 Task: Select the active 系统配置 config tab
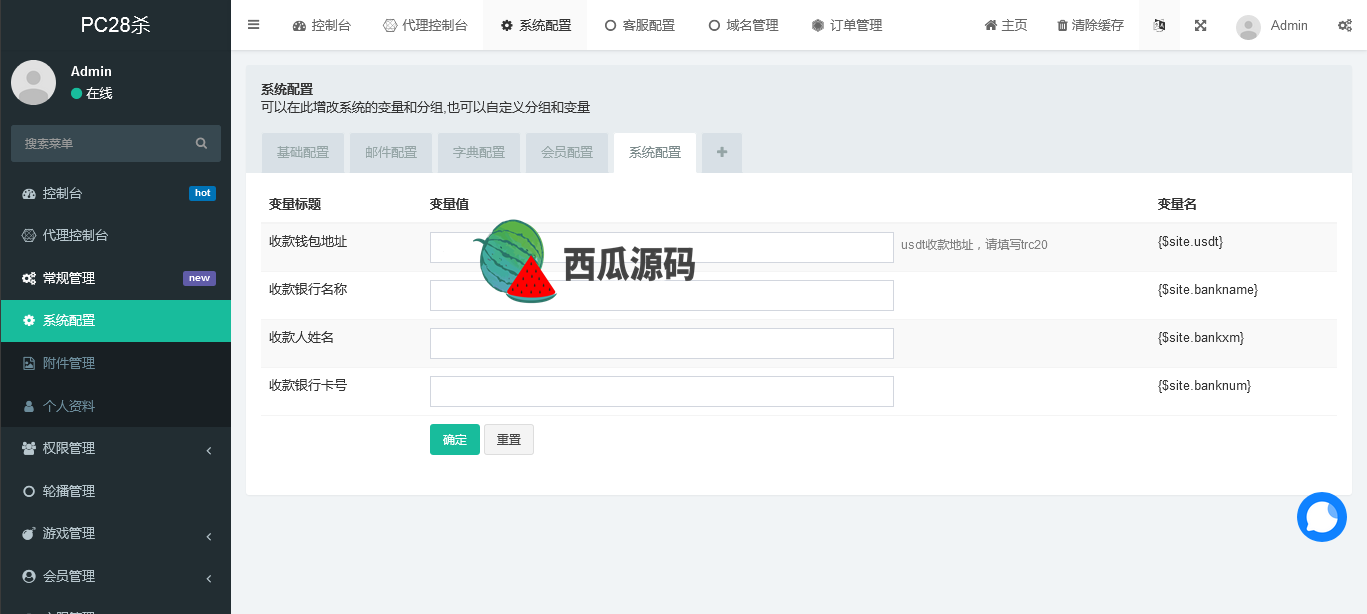coord(655,153)
